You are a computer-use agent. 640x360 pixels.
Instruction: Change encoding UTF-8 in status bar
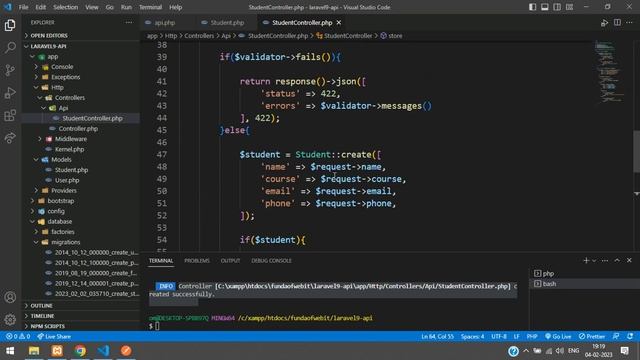pyautogui.click(x=499, y=336)
